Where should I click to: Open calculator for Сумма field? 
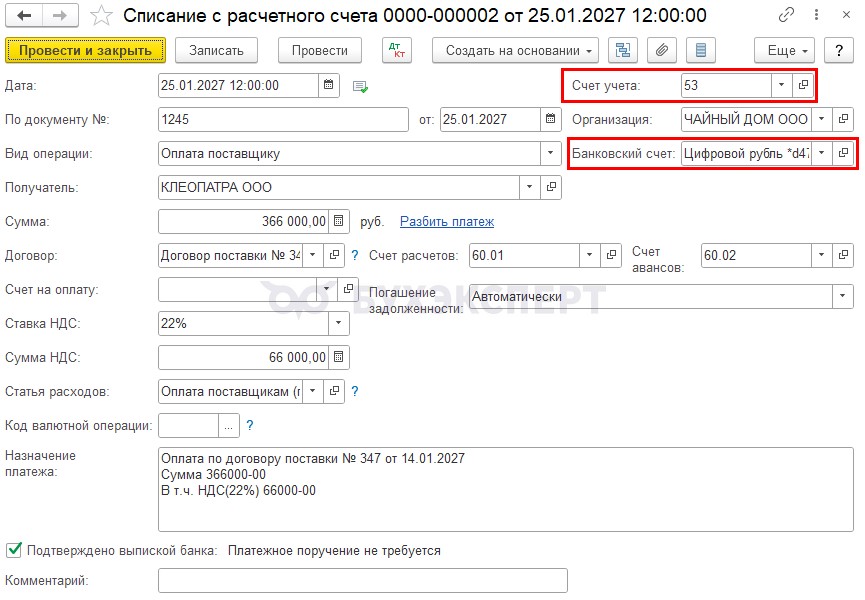[x=339, y=221]
